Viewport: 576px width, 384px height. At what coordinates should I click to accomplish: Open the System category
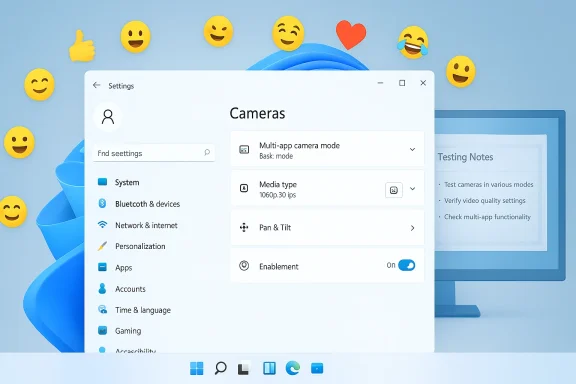[127, 182]
